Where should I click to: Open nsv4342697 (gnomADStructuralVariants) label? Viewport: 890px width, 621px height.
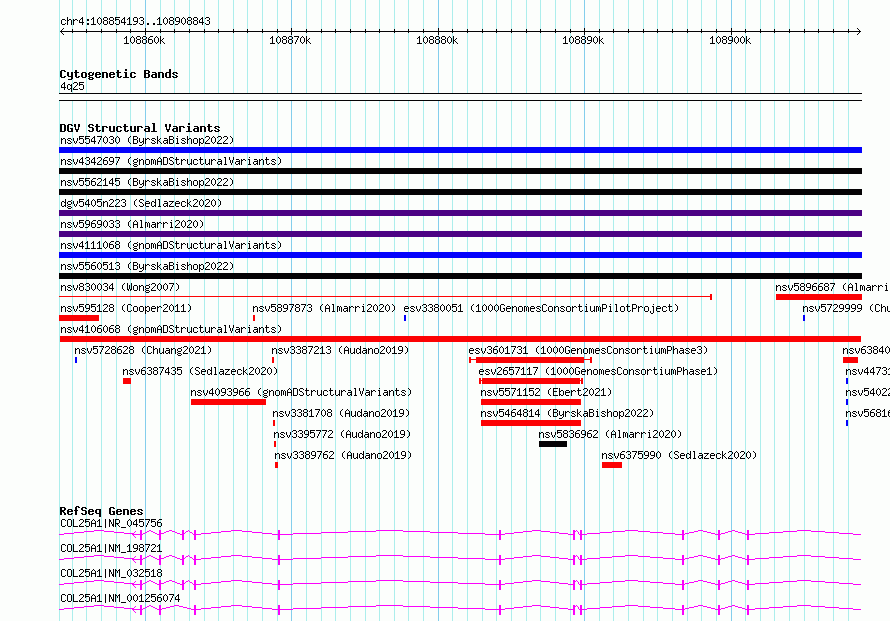click(171, 161)
